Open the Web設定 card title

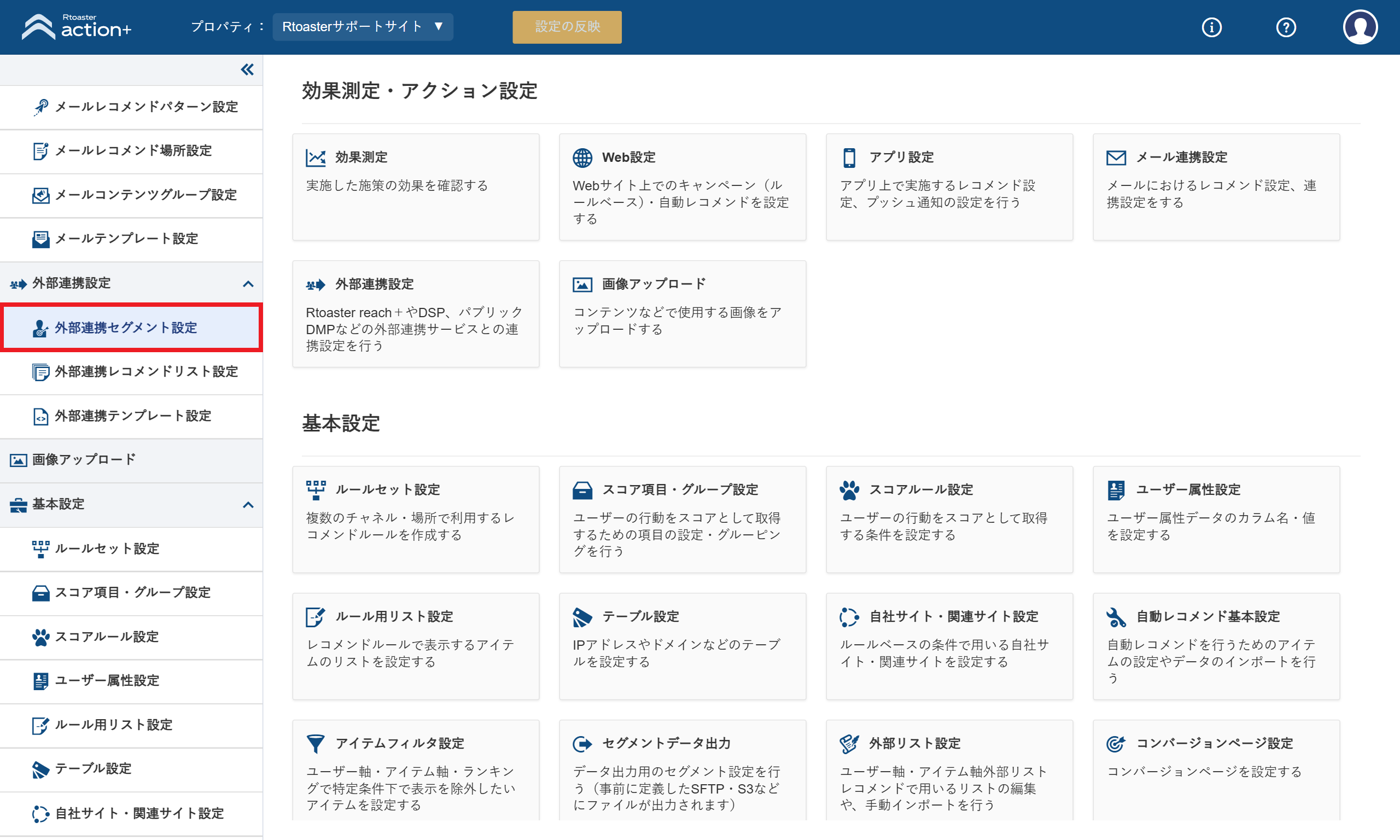[629, 157]
